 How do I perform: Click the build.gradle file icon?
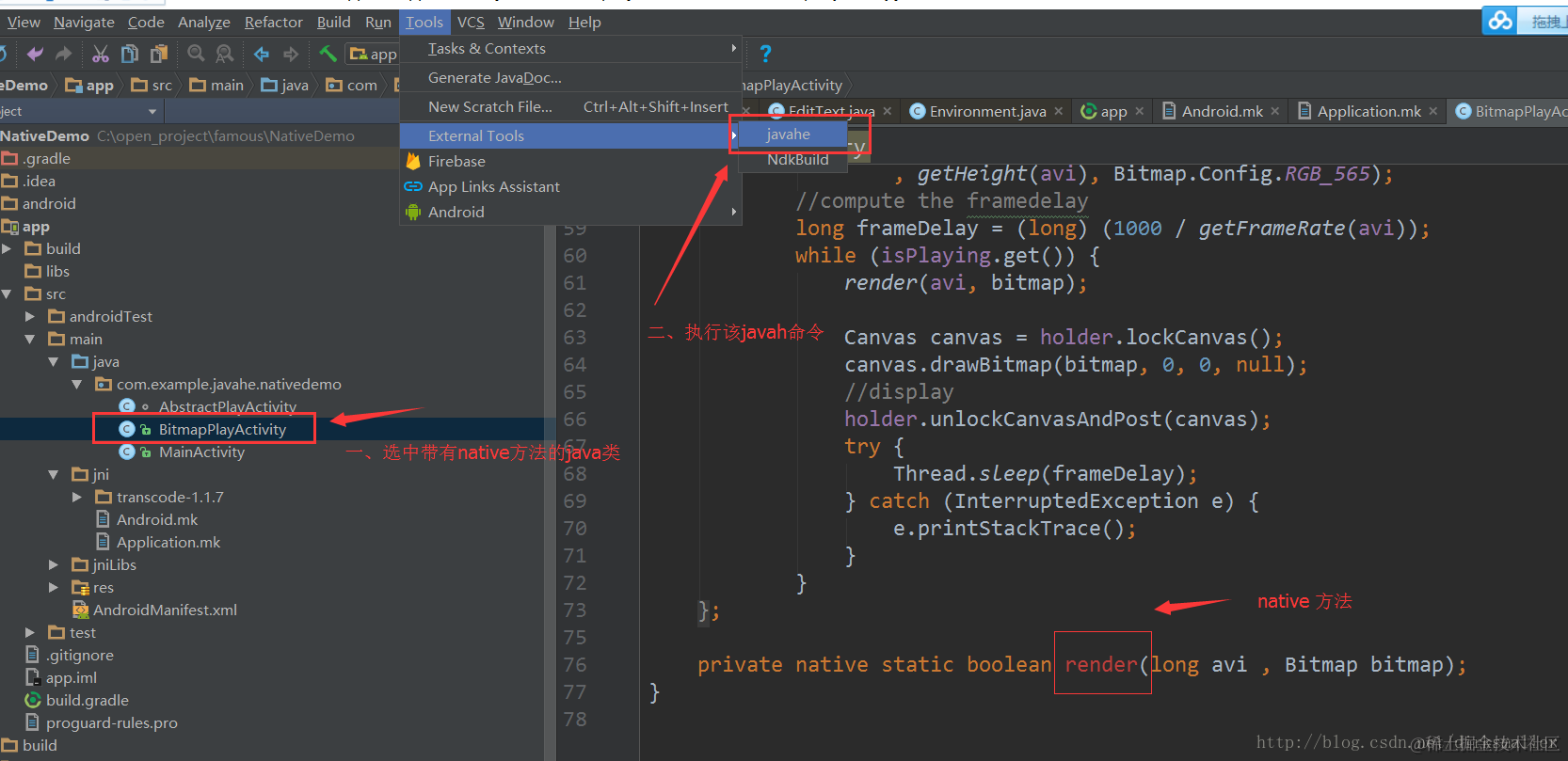click(33, 700)
